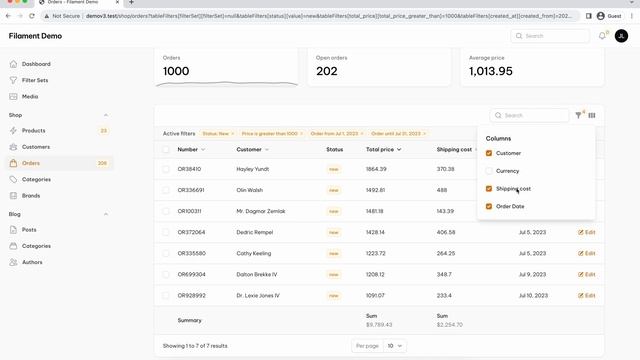Open Chrome three-dot menu

click(x=632, y=16)
